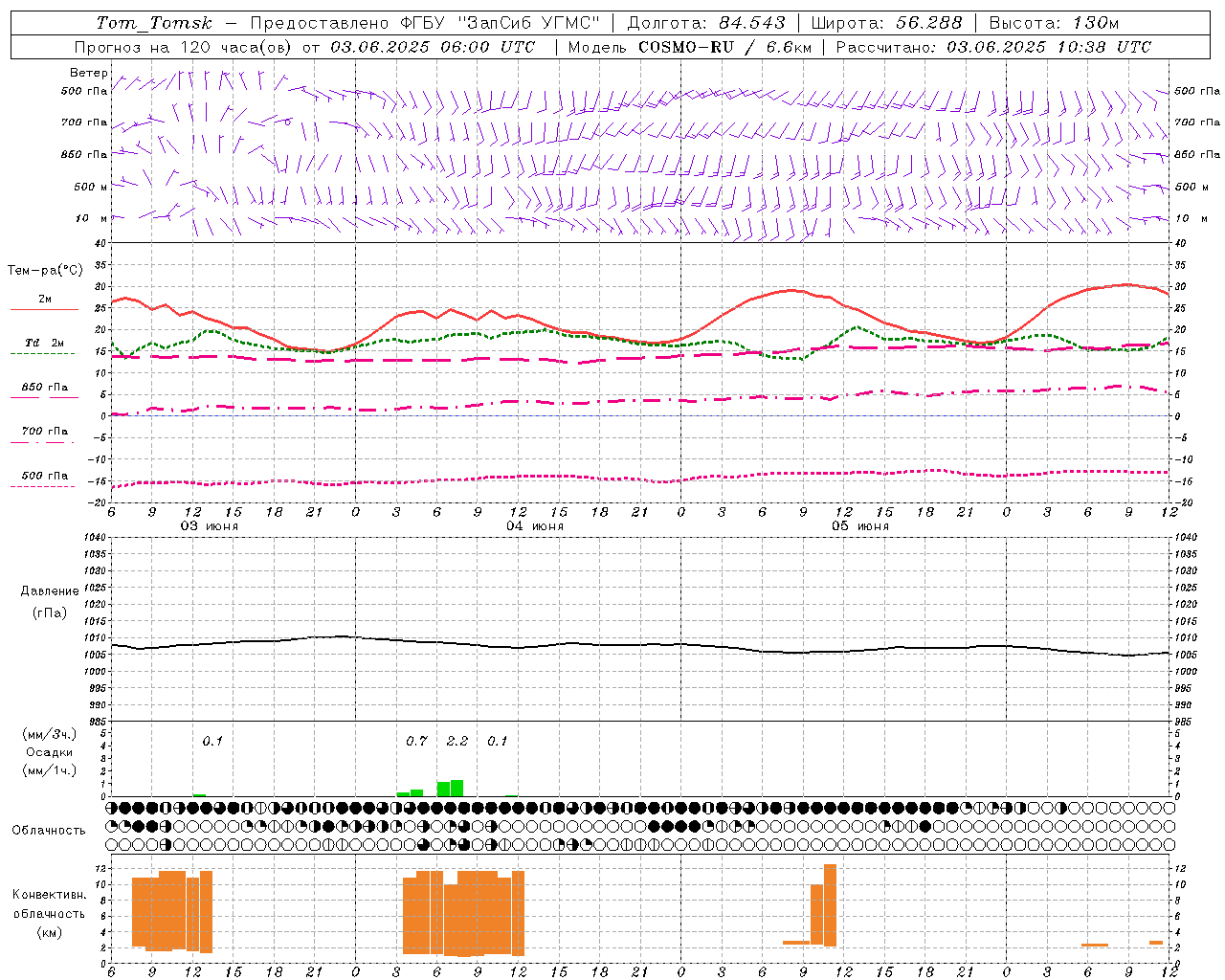Click 'Рассчитано: 03.06.2025 10:38 UTC' timestamp
The width and height of the screenshot is (1225, 980).
[993, 47]
